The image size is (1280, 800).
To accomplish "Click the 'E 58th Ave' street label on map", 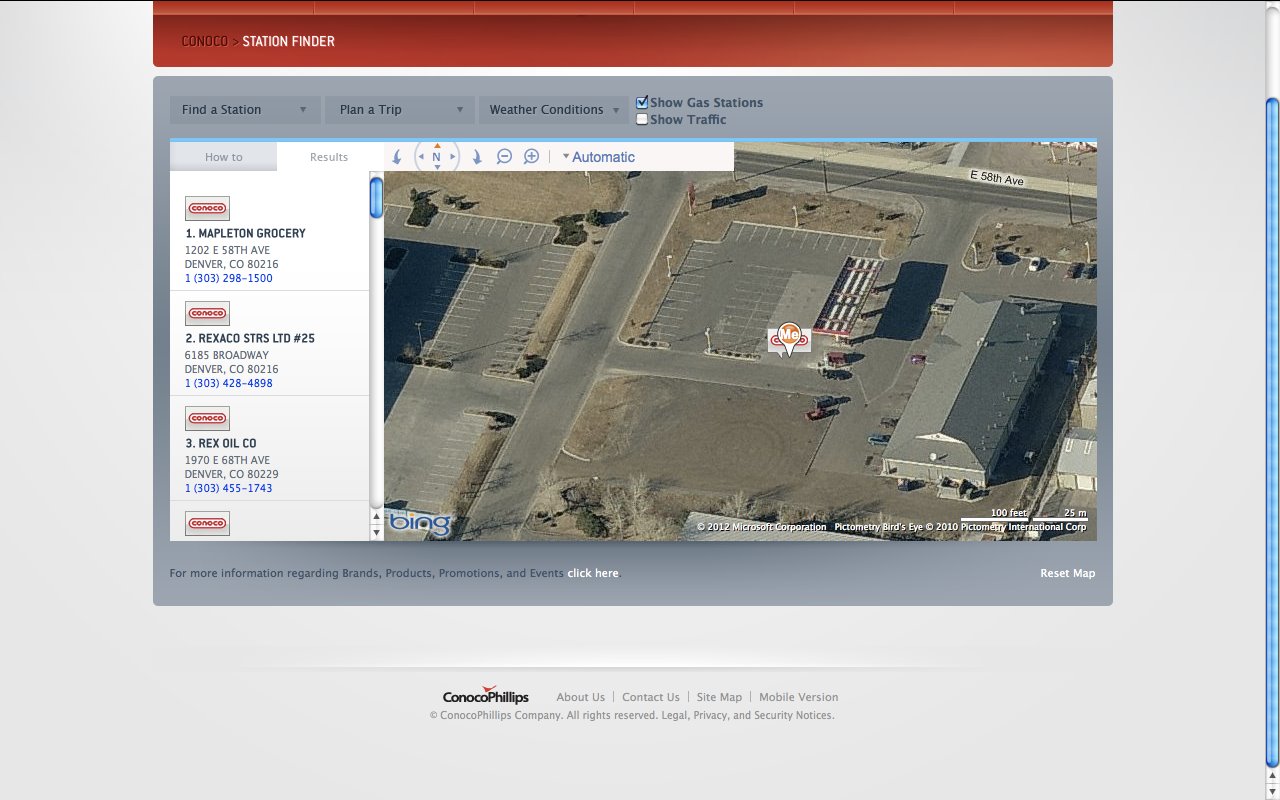I will tap(997, 178).
